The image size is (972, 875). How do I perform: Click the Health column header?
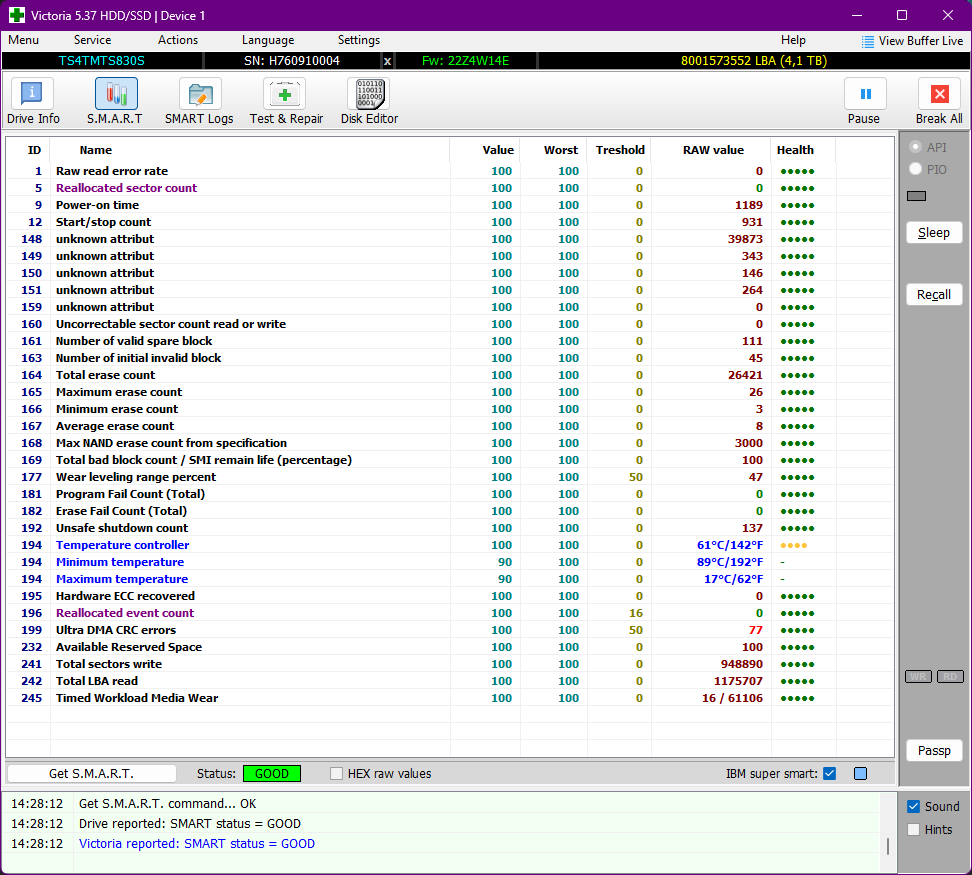pos(795,150)
